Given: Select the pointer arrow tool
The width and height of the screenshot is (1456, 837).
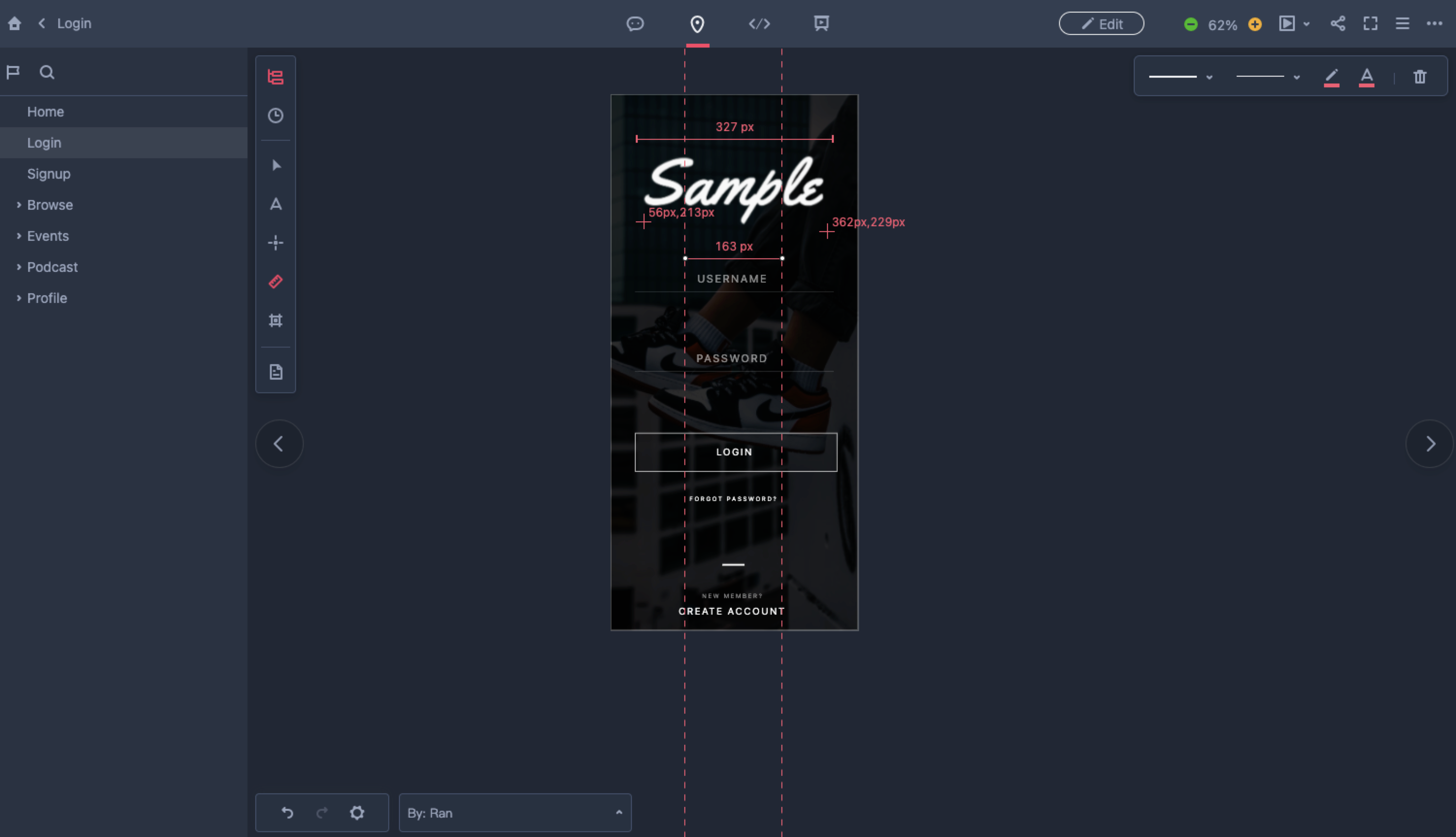Looking at the screenshot, I should pyautogui.click(x=276, y=166).
